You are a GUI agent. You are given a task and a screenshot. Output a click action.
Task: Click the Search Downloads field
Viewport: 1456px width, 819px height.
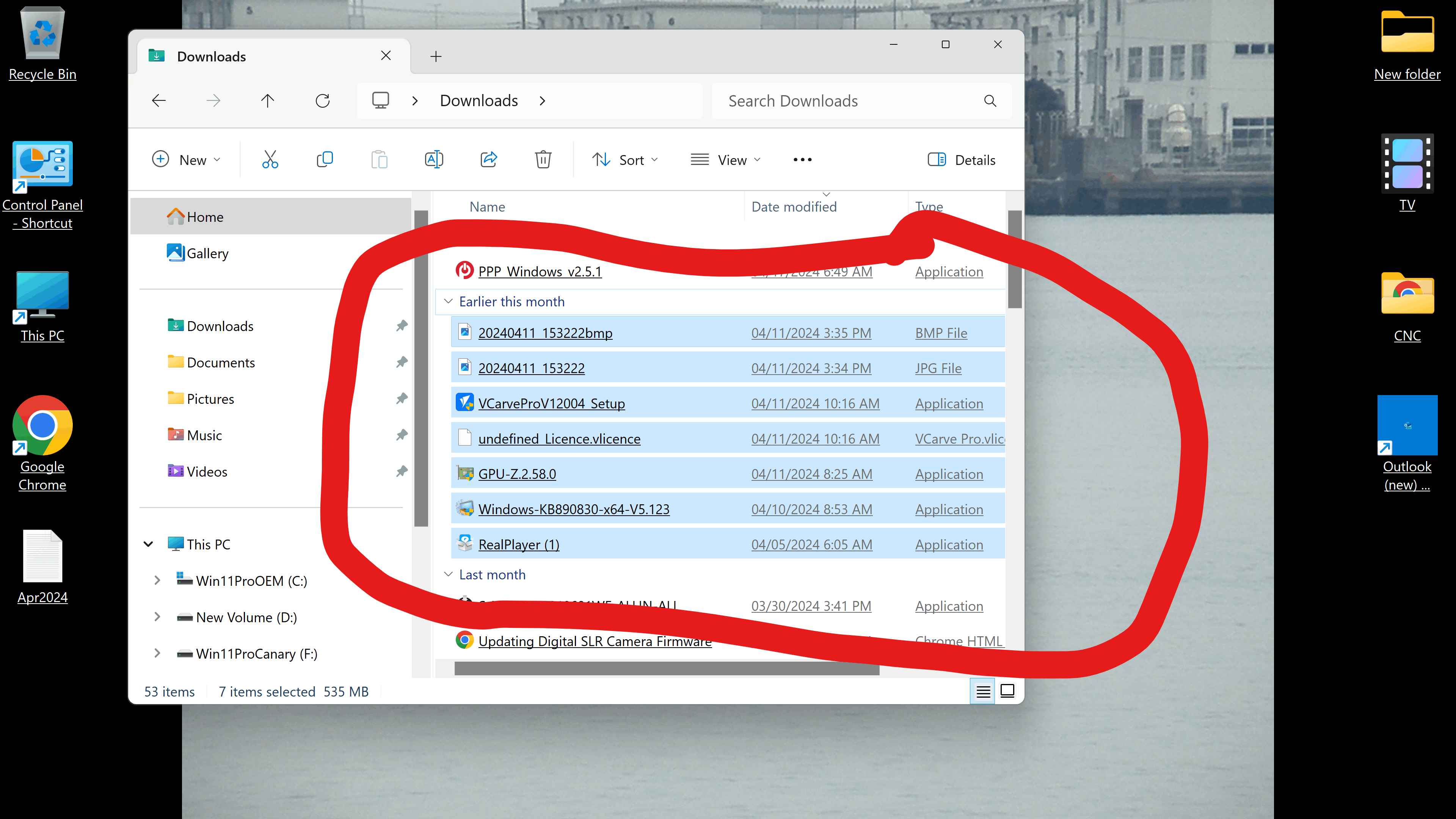(848, 101)
